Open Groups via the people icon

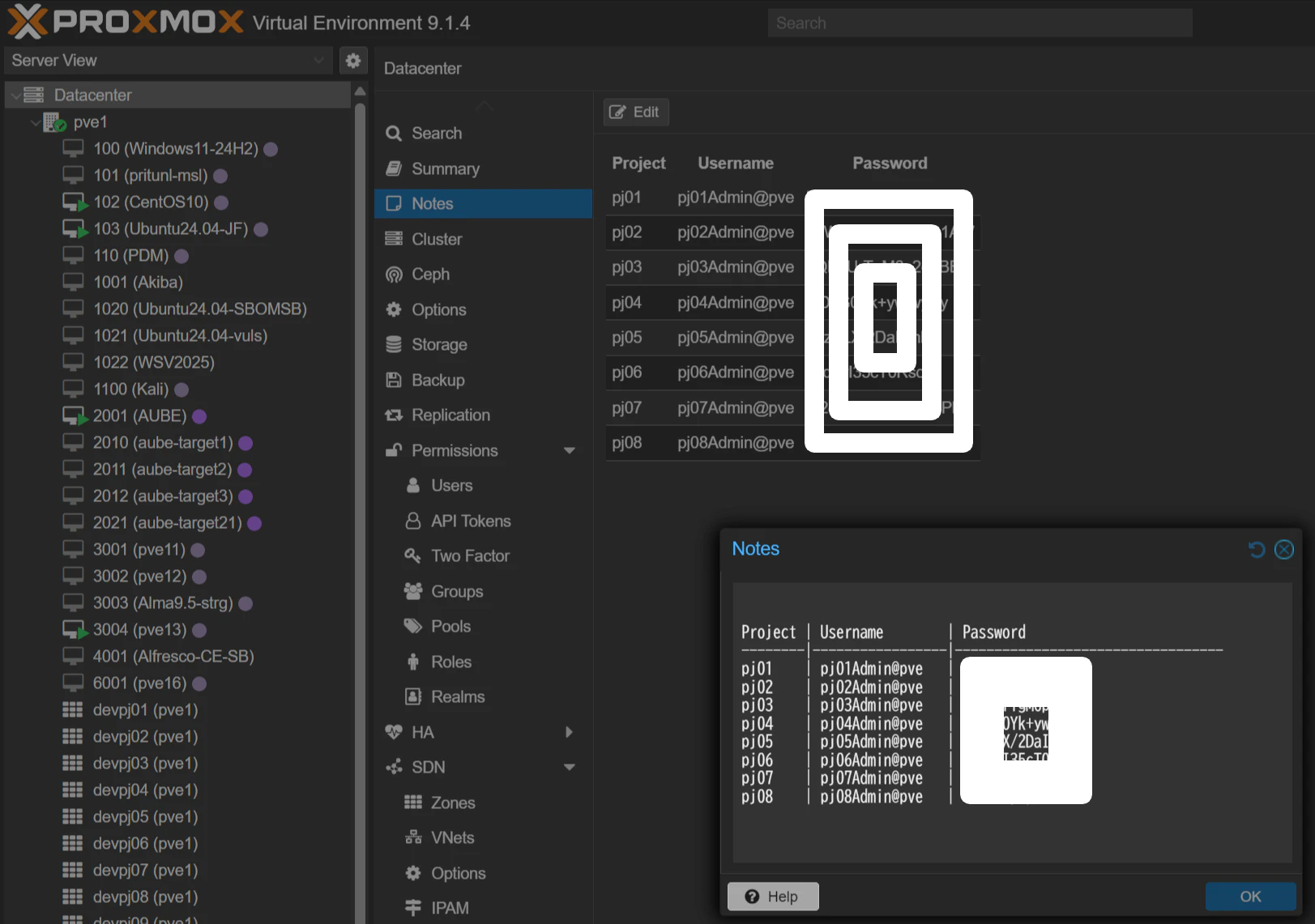(413, 591)
